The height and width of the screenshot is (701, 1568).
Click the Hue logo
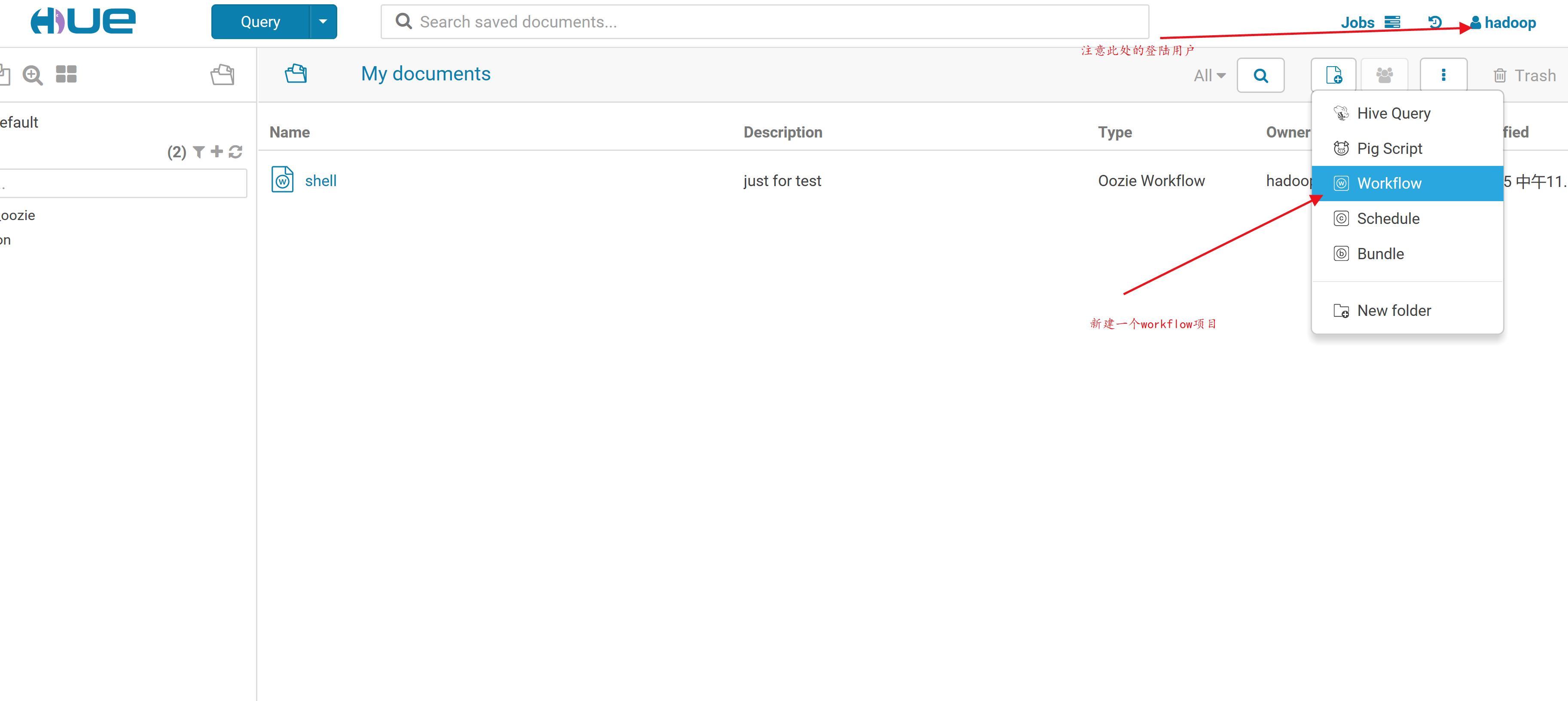[83, 21]
